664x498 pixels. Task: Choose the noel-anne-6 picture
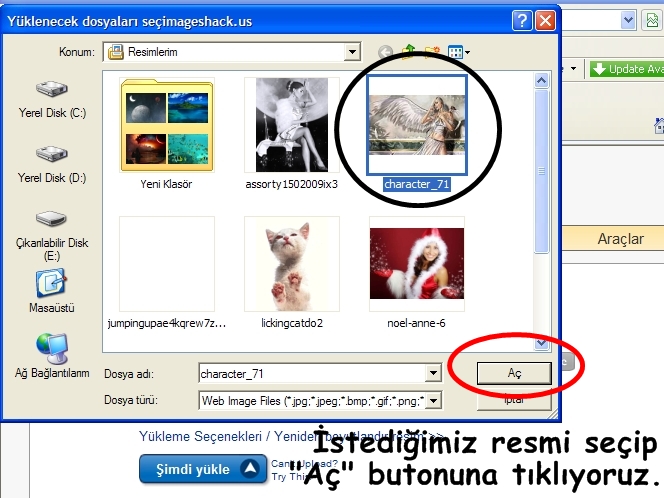click(416, 265)
